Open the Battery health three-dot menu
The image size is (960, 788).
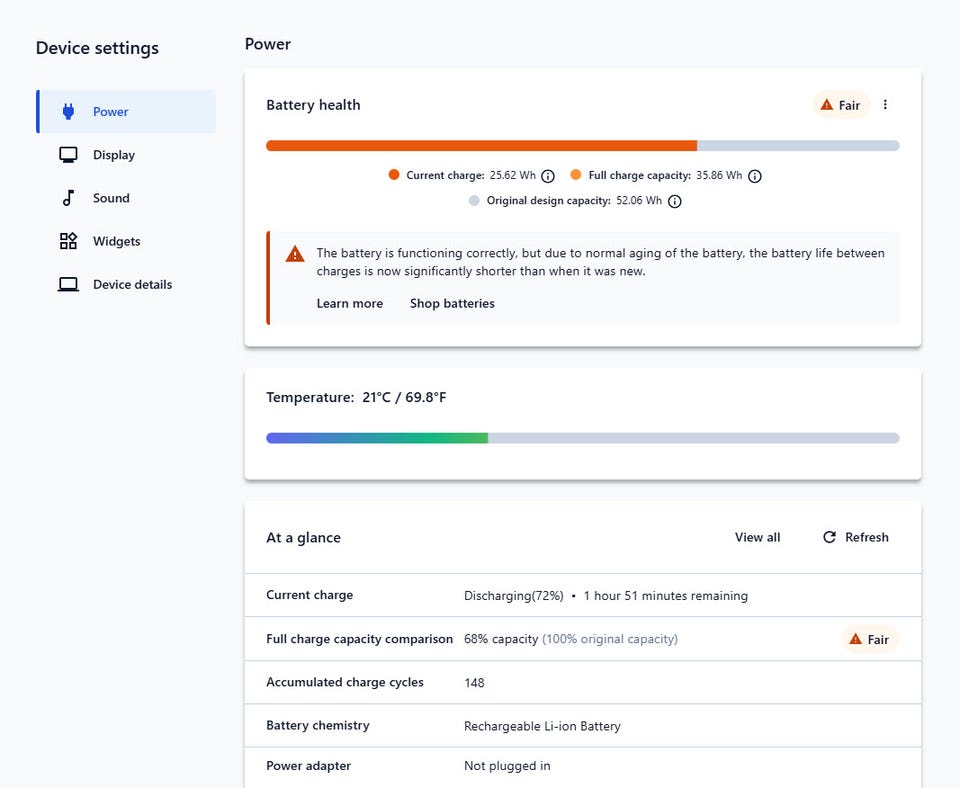885,105
